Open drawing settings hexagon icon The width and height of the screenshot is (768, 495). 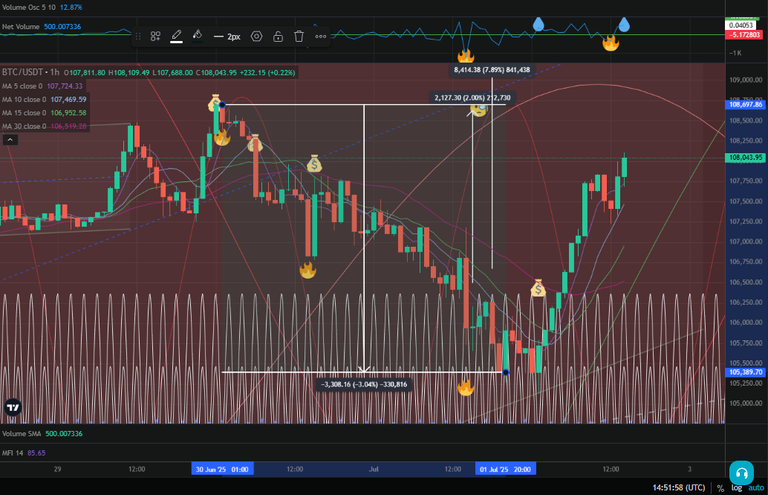click(257, 36)
